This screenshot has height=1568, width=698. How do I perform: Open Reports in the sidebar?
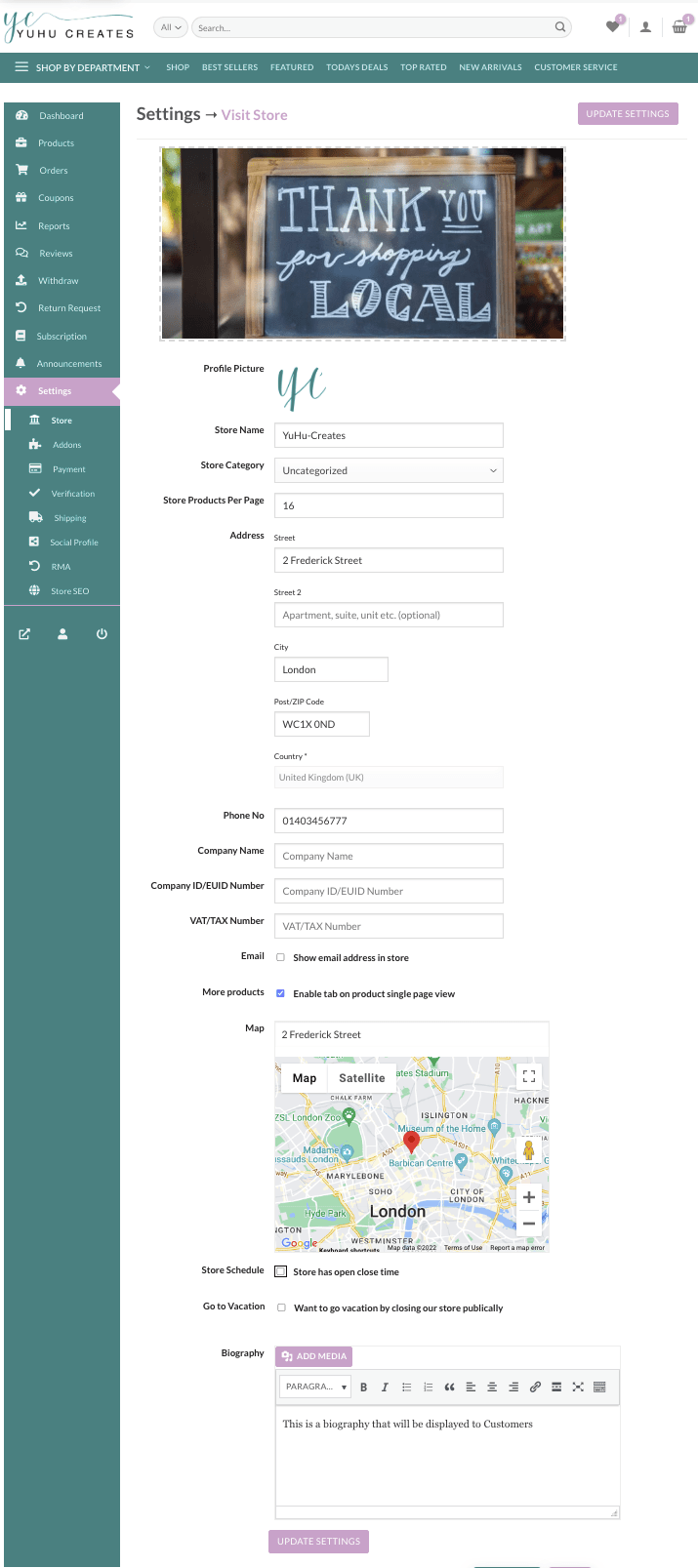click(62, 226)
